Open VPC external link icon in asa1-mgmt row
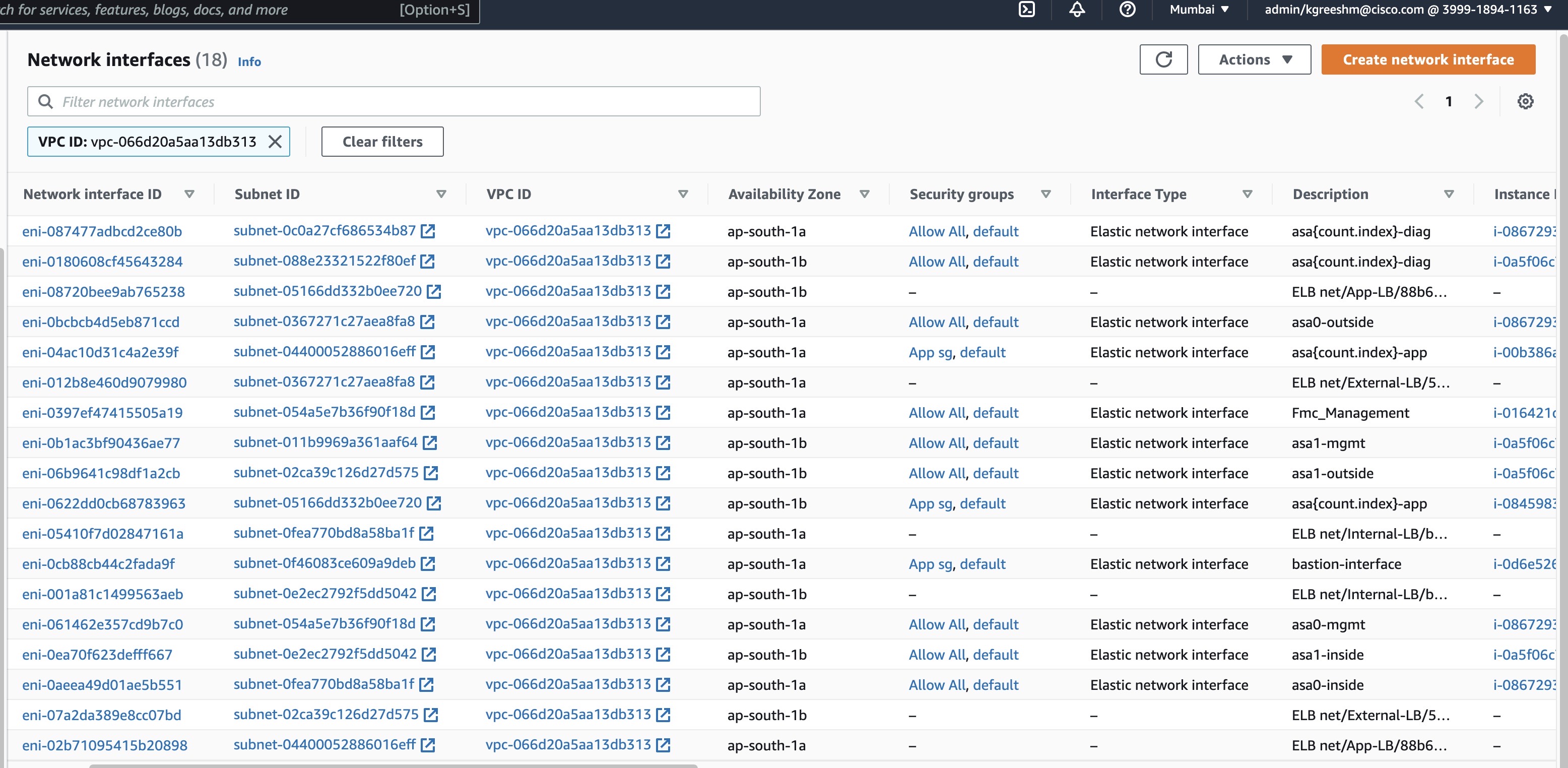The image size is (1568, 768). [664, 442]
